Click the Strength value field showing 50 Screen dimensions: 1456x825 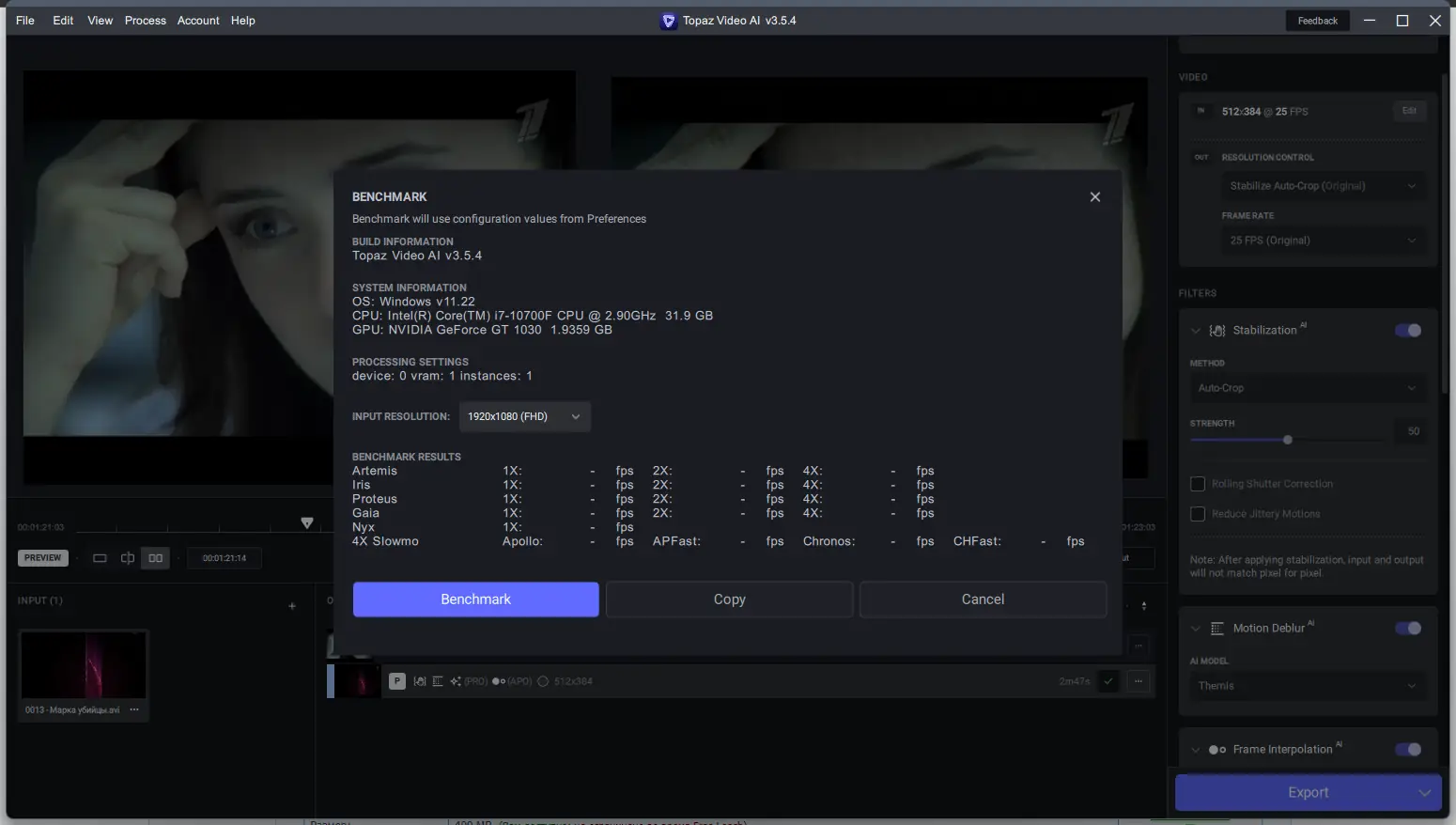tap(1413, 431)
